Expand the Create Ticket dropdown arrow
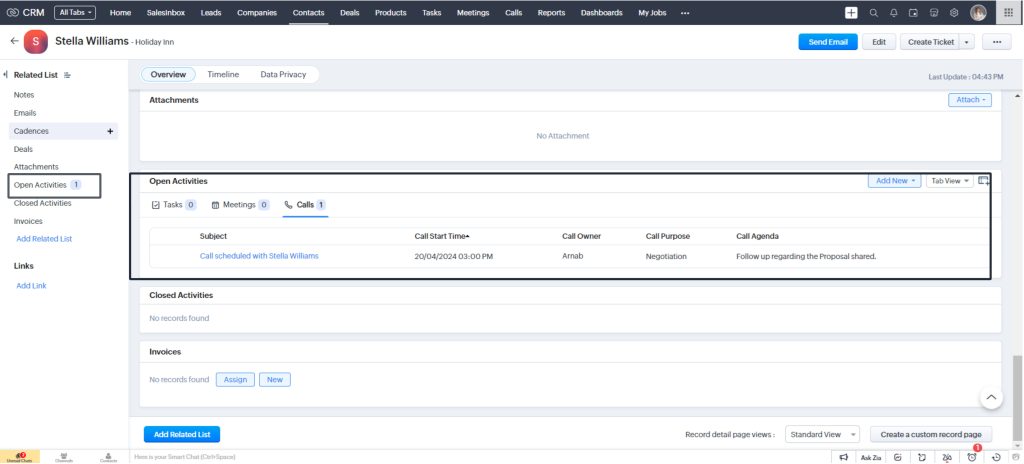The image size is (1024, 464). pyautogui.click(x=967, y=42)
